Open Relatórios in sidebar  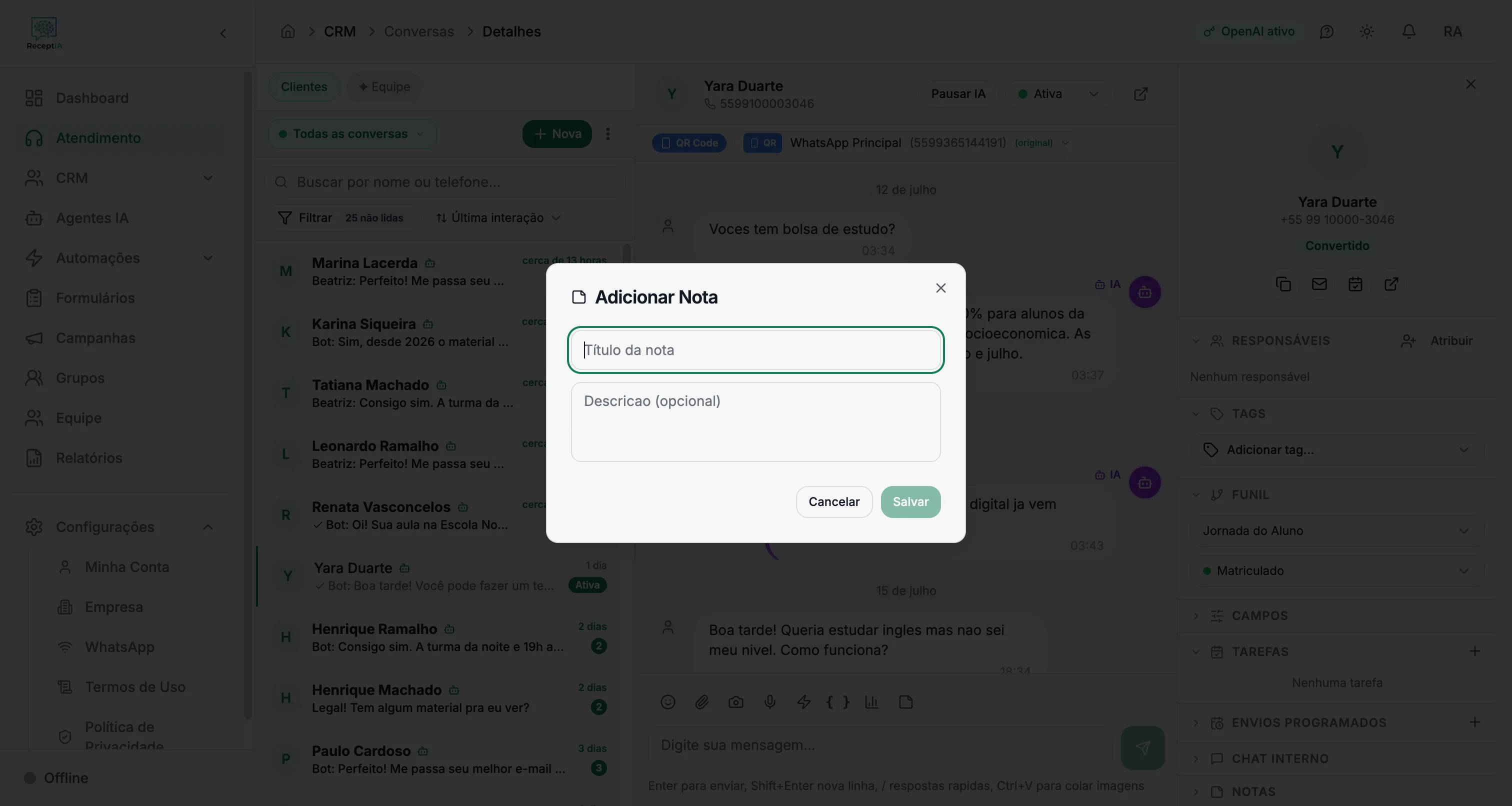coord(119,458)
